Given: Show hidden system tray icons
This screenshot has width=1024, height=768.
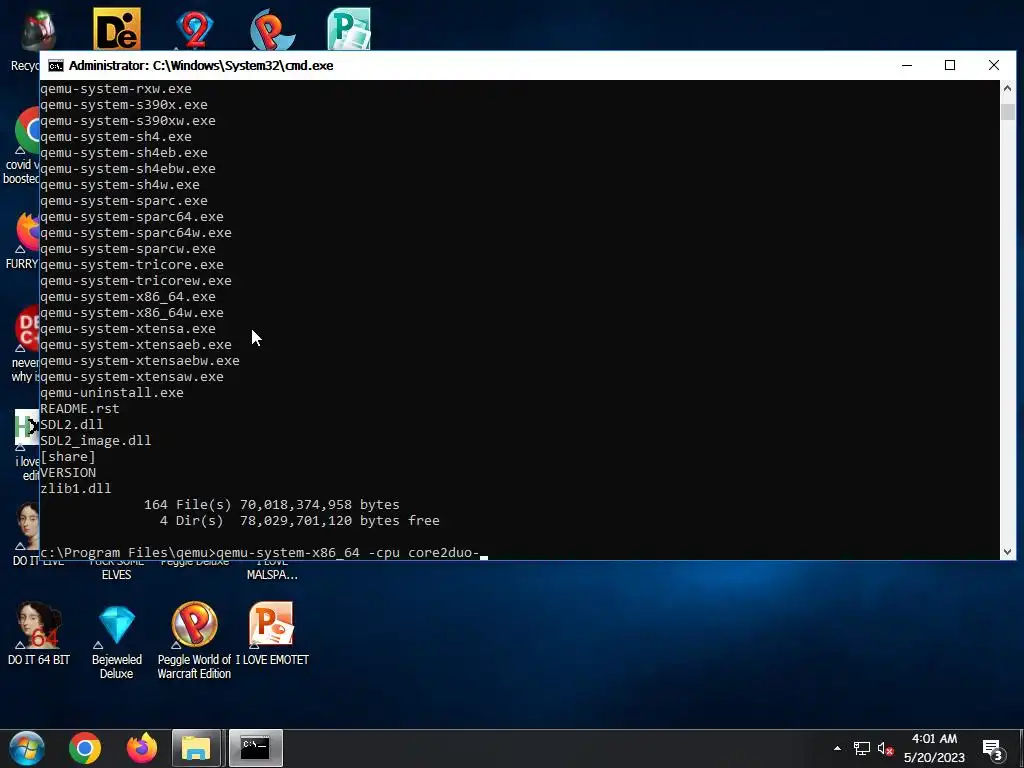Looking at the screenshot, I should pyautogui.click(x=837, y=748).
